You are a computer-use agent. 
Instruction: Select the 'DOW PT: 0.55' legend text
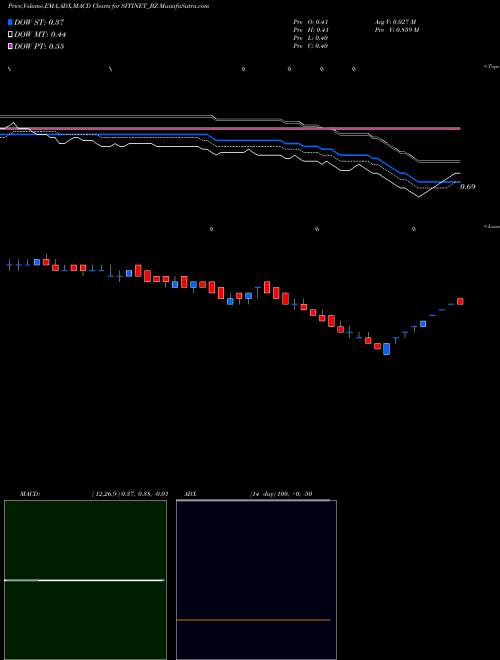click(39, 46)
